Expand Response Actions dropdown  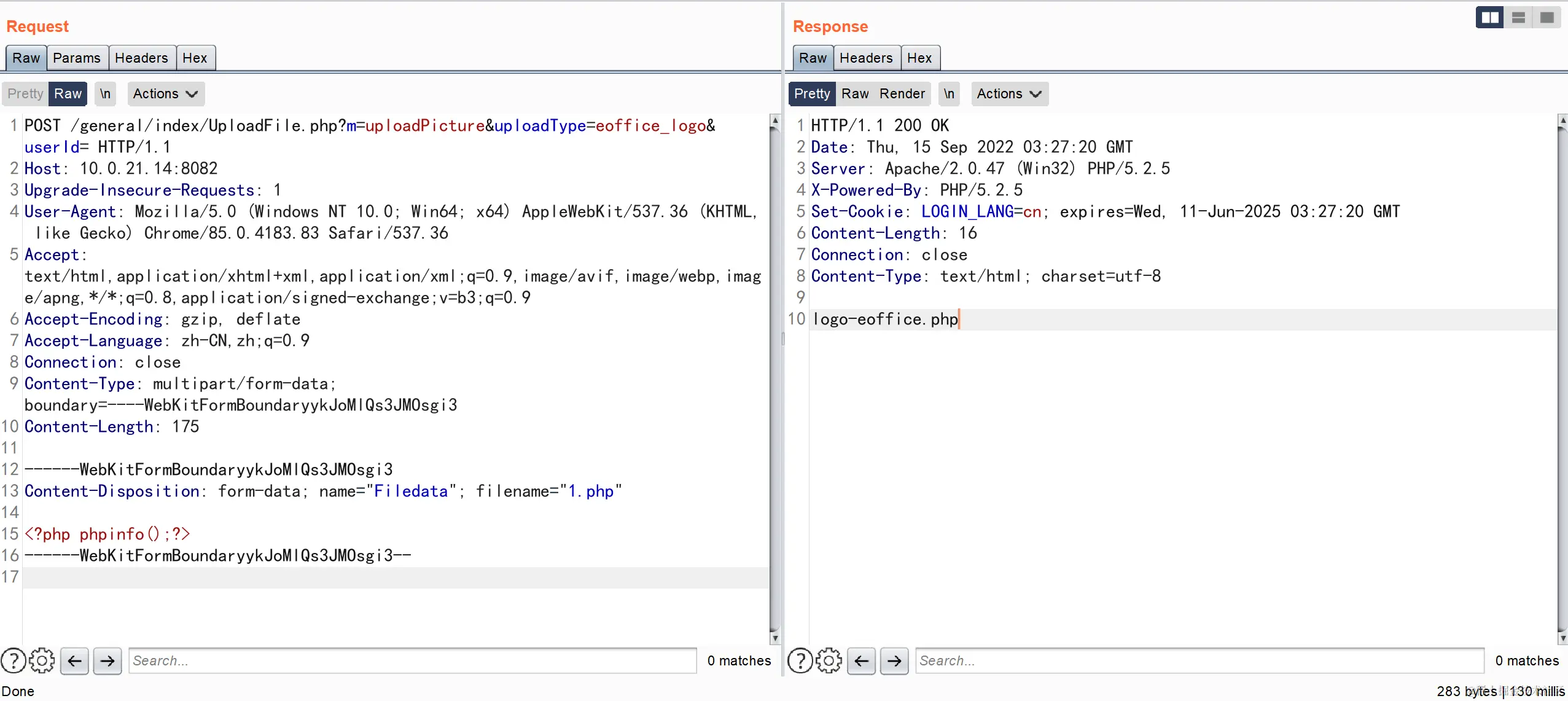click(1009, 93)
